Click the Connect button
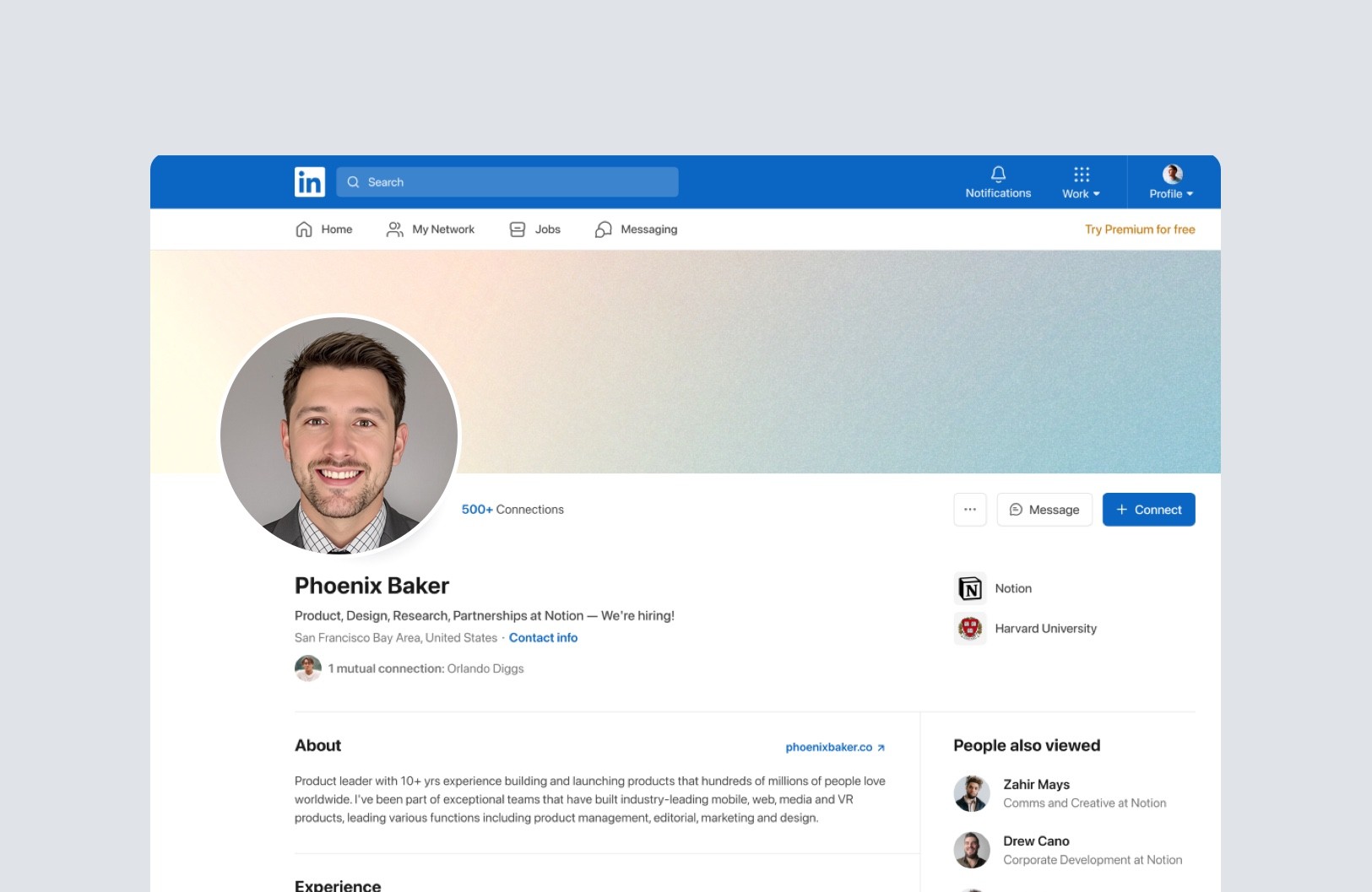This screenshot has height=892, width=1372. coord(1148,510)
